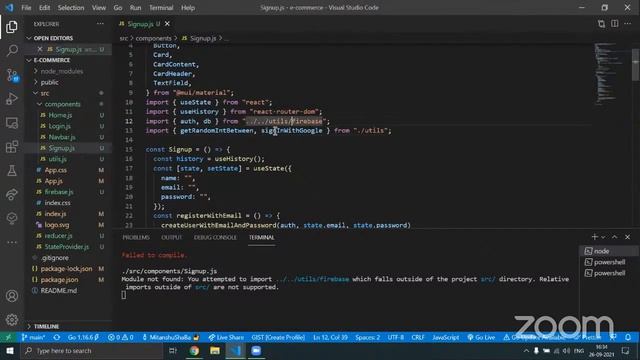Click the main branch in status bar
The image size is (640, 360).
pos(33,338)
